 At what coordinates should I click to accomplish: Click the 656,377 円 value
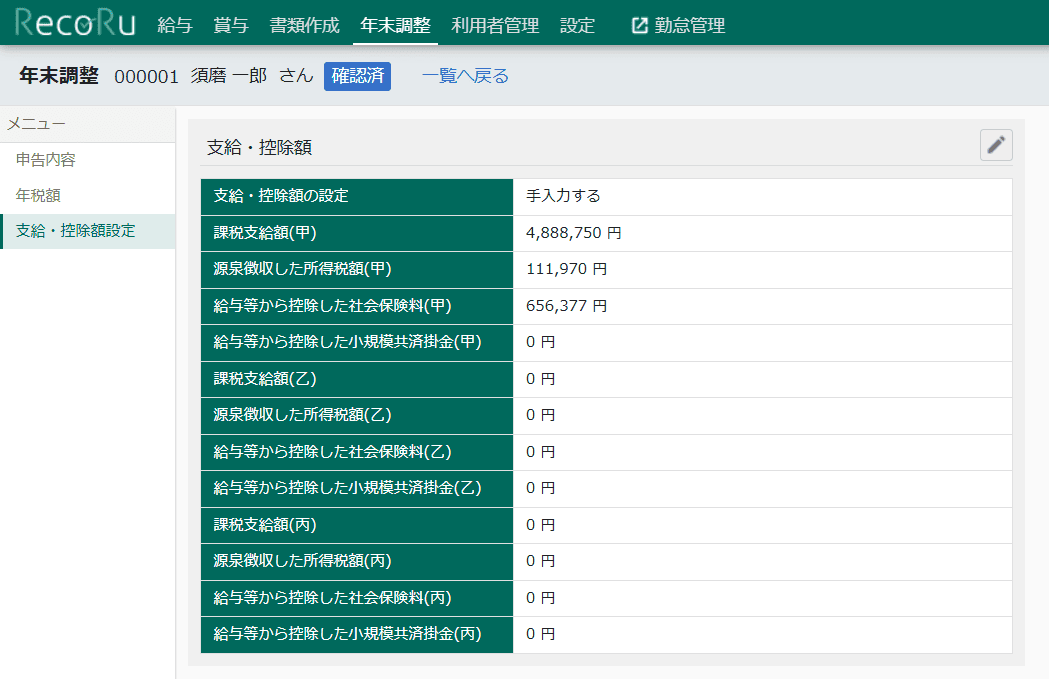566,306
